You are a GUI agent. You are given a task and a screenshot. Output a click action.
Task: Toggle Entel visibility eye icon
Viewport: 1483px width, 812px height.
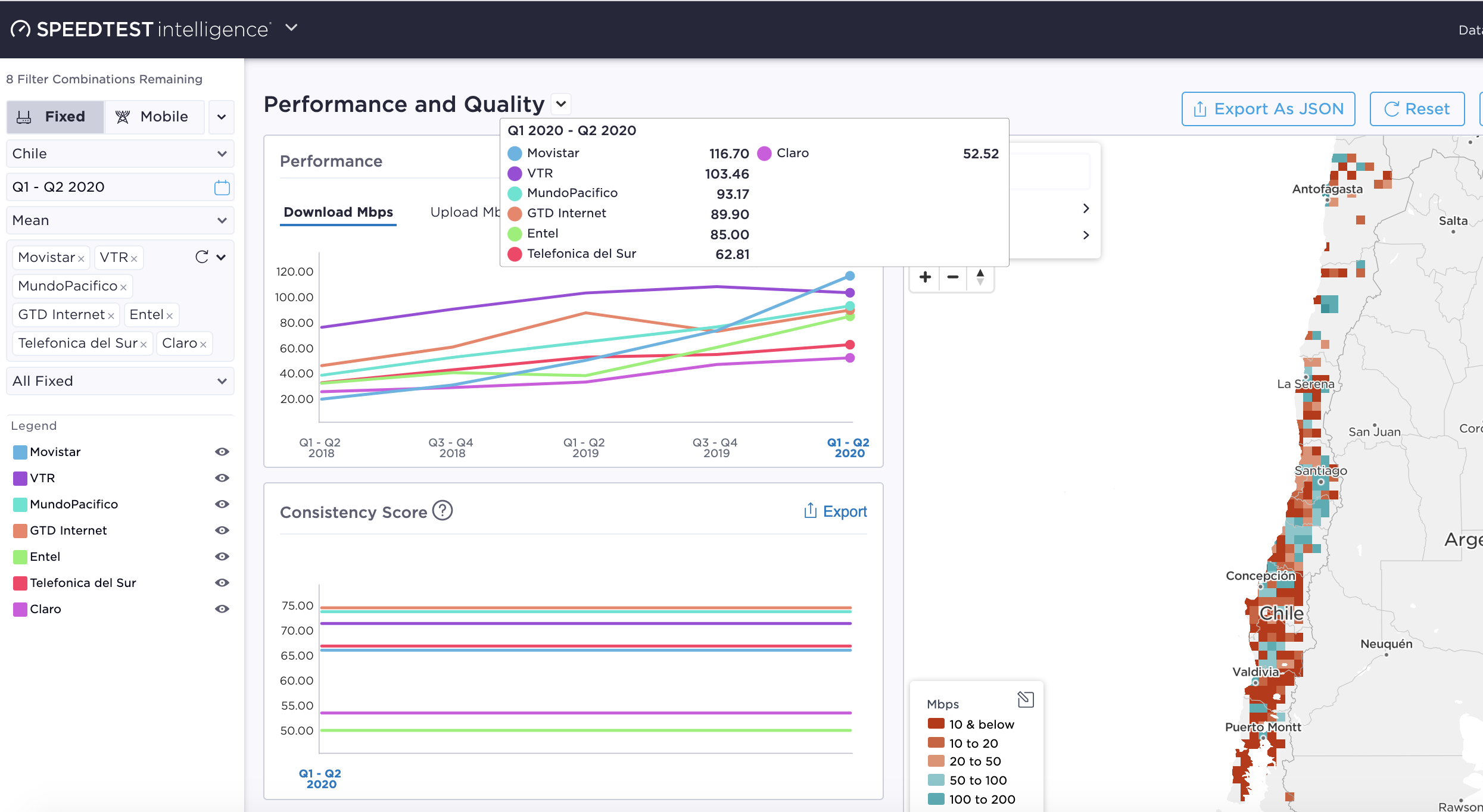click(x=222, y=557)
